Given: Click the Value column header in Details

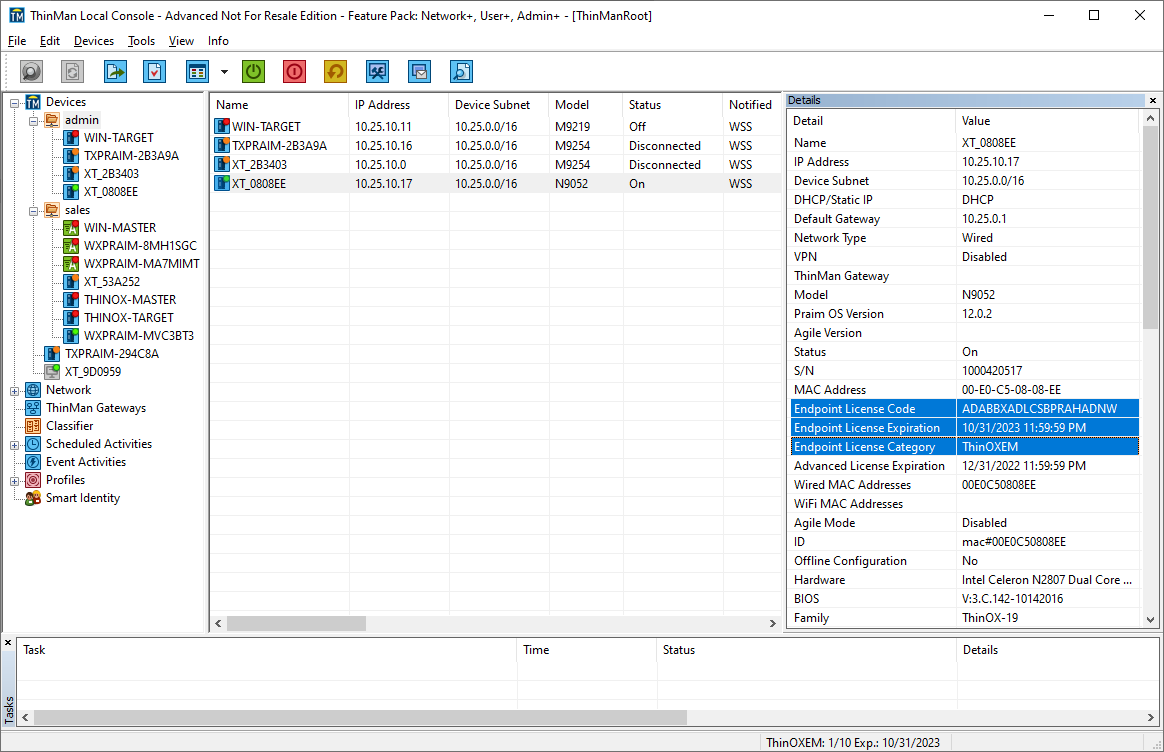Looking at the screenshot, I should pyautogui.click(x=1047, y=121).
